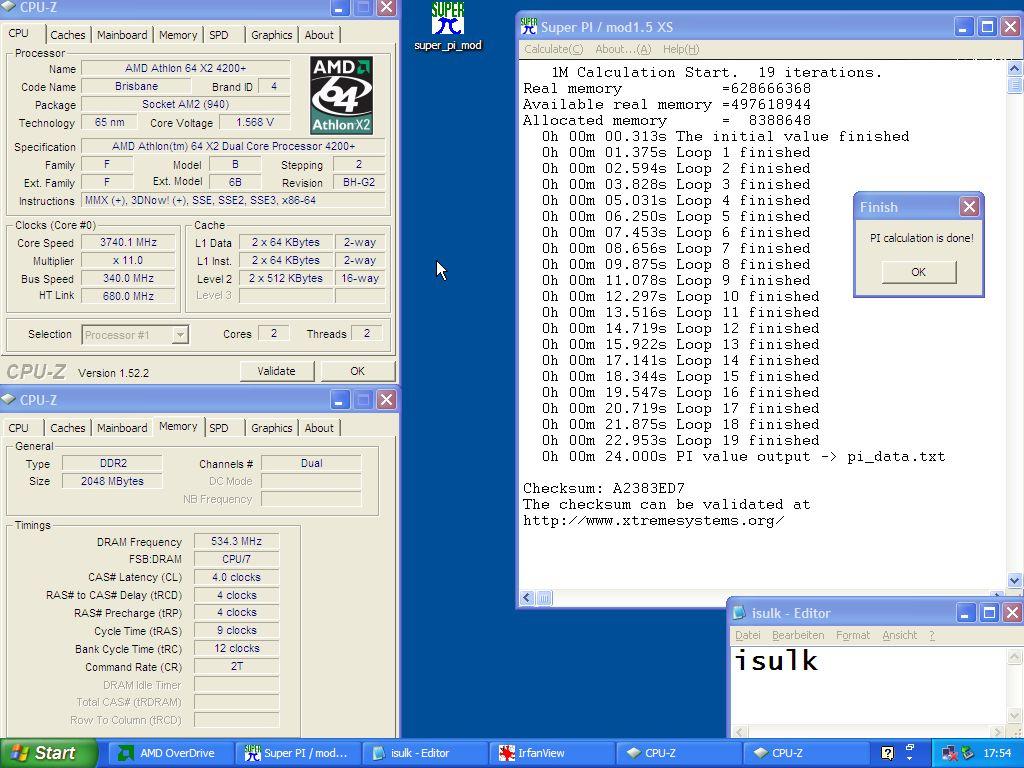
Task: Switch to Super PI taskbar button
Action: click(297, 753)
